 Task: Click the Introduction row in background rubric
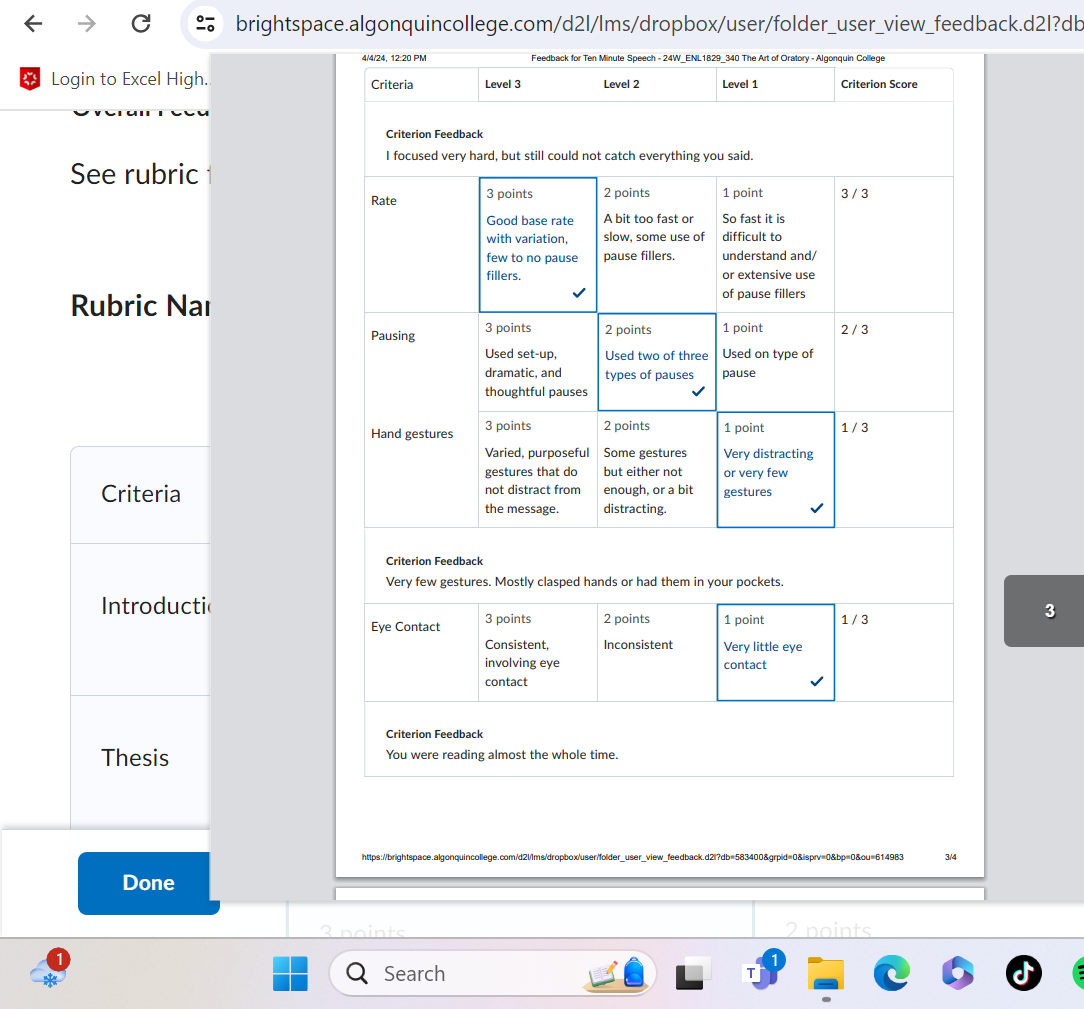coord(140,619)
